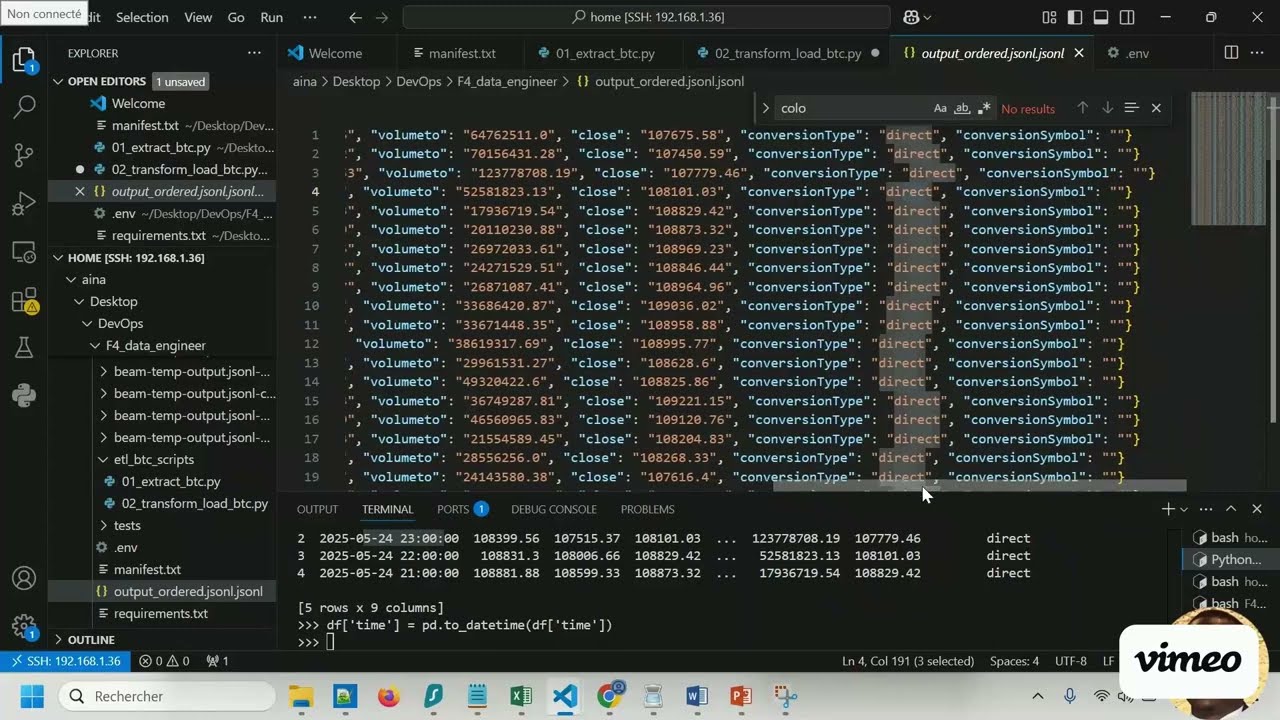
Task: Toggle Use Regular Expression in Find
Action: tap(984, 108)
